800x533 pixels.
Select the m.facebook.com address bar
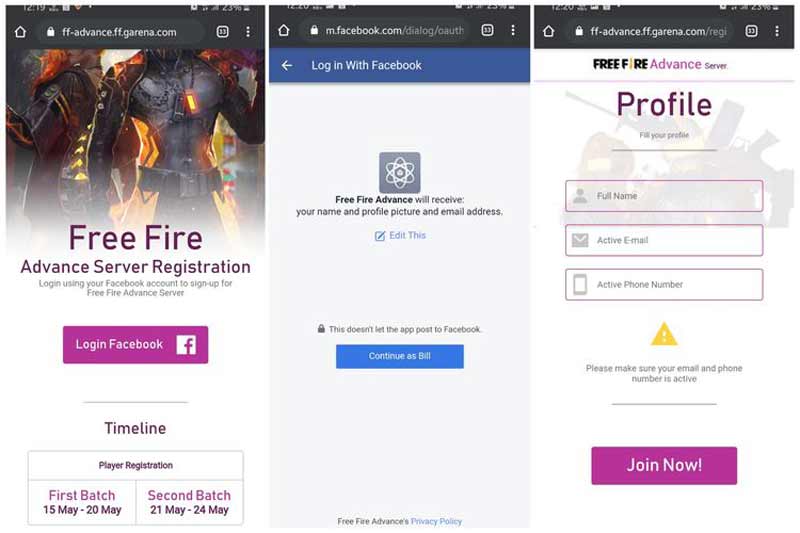point(386,31)
